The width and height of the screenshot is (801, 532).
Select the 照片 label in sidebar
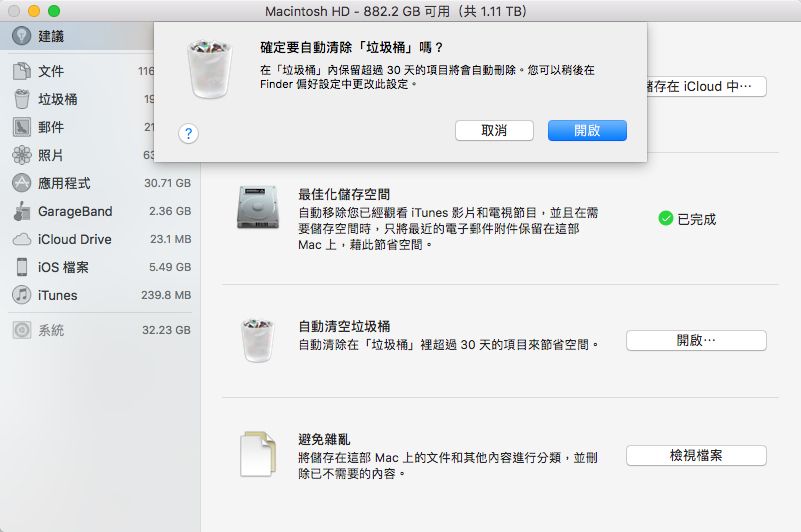pyautogui.click(x=51, y=155)
